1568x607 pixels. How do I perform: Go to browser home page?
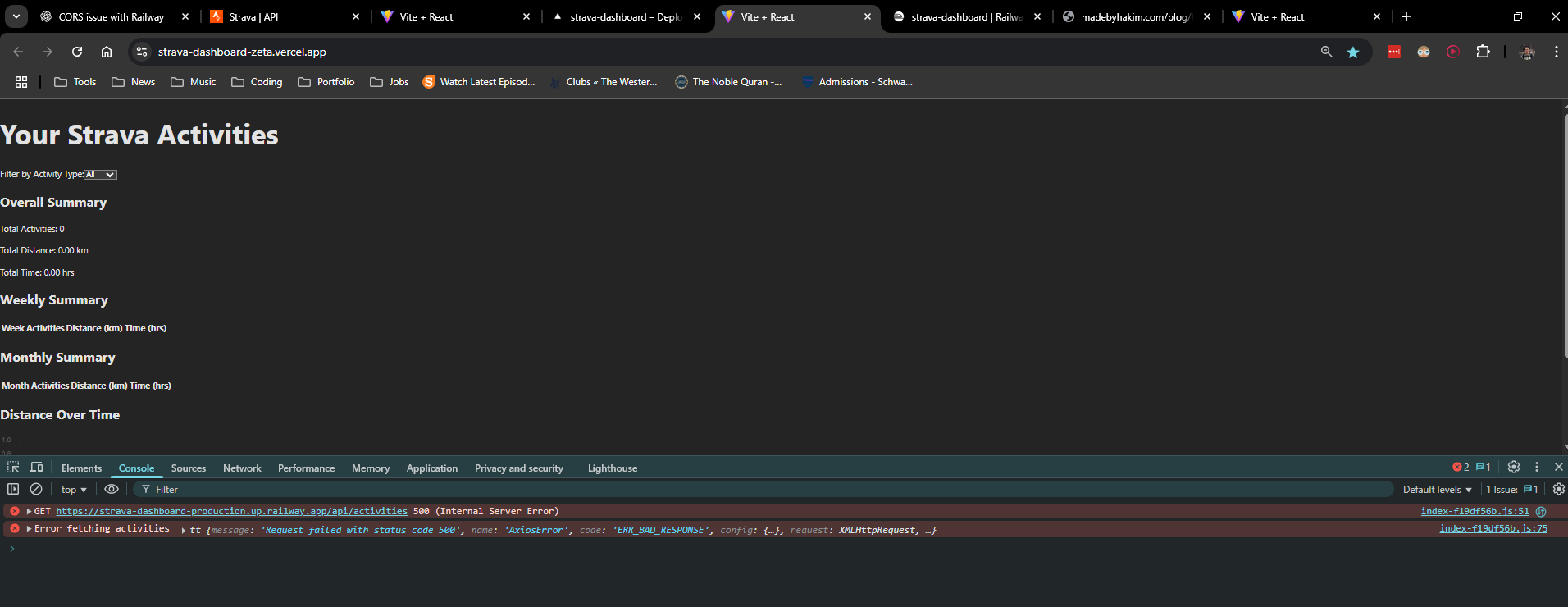[x=107, y=52]
